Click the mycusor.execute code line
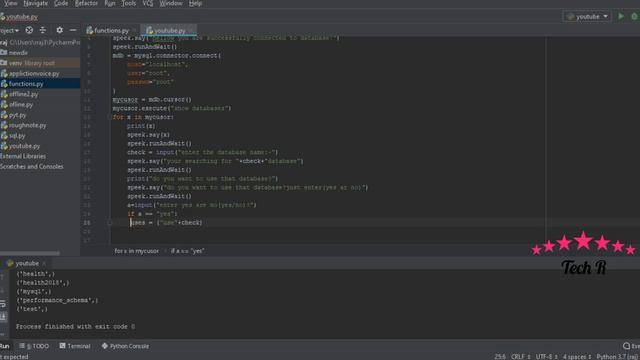 (172, 108)
